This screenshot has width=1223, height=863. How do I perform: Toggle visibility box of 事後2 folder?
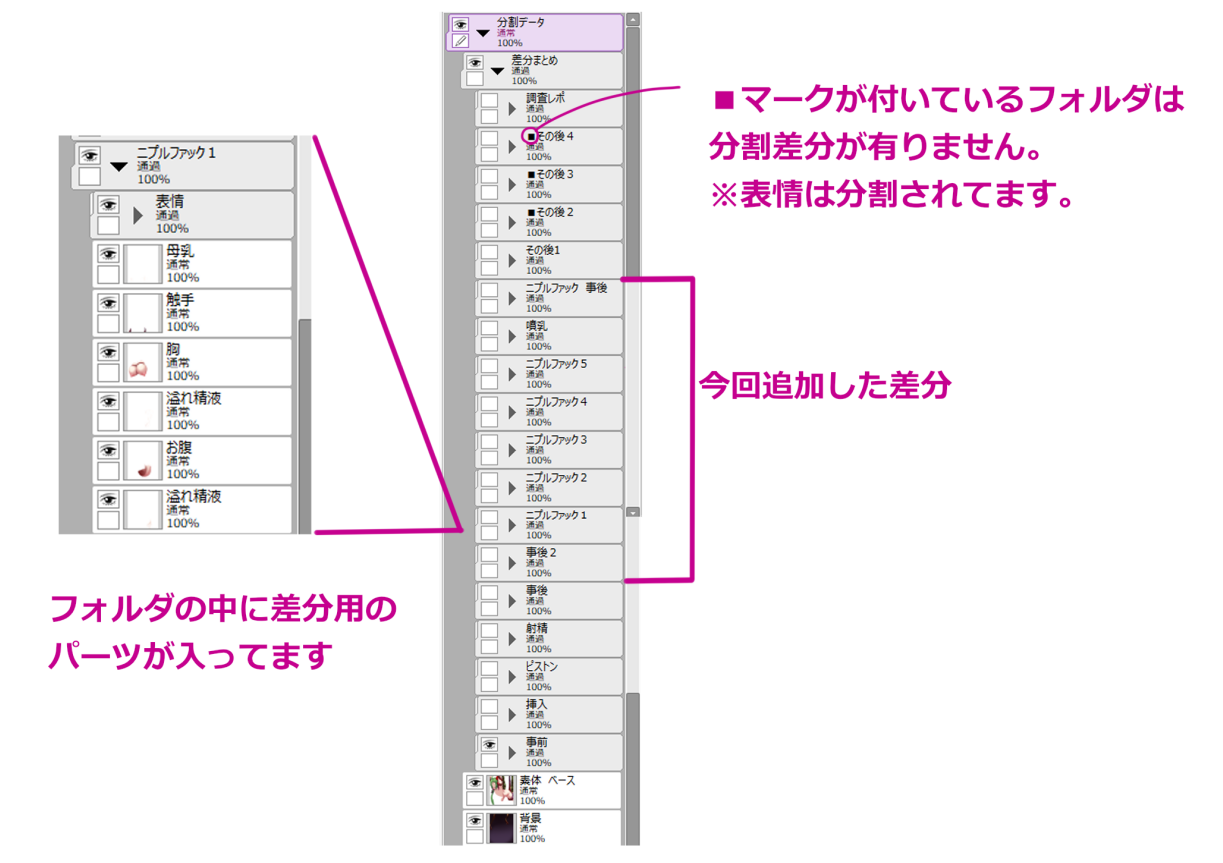(x=489, y=554)
